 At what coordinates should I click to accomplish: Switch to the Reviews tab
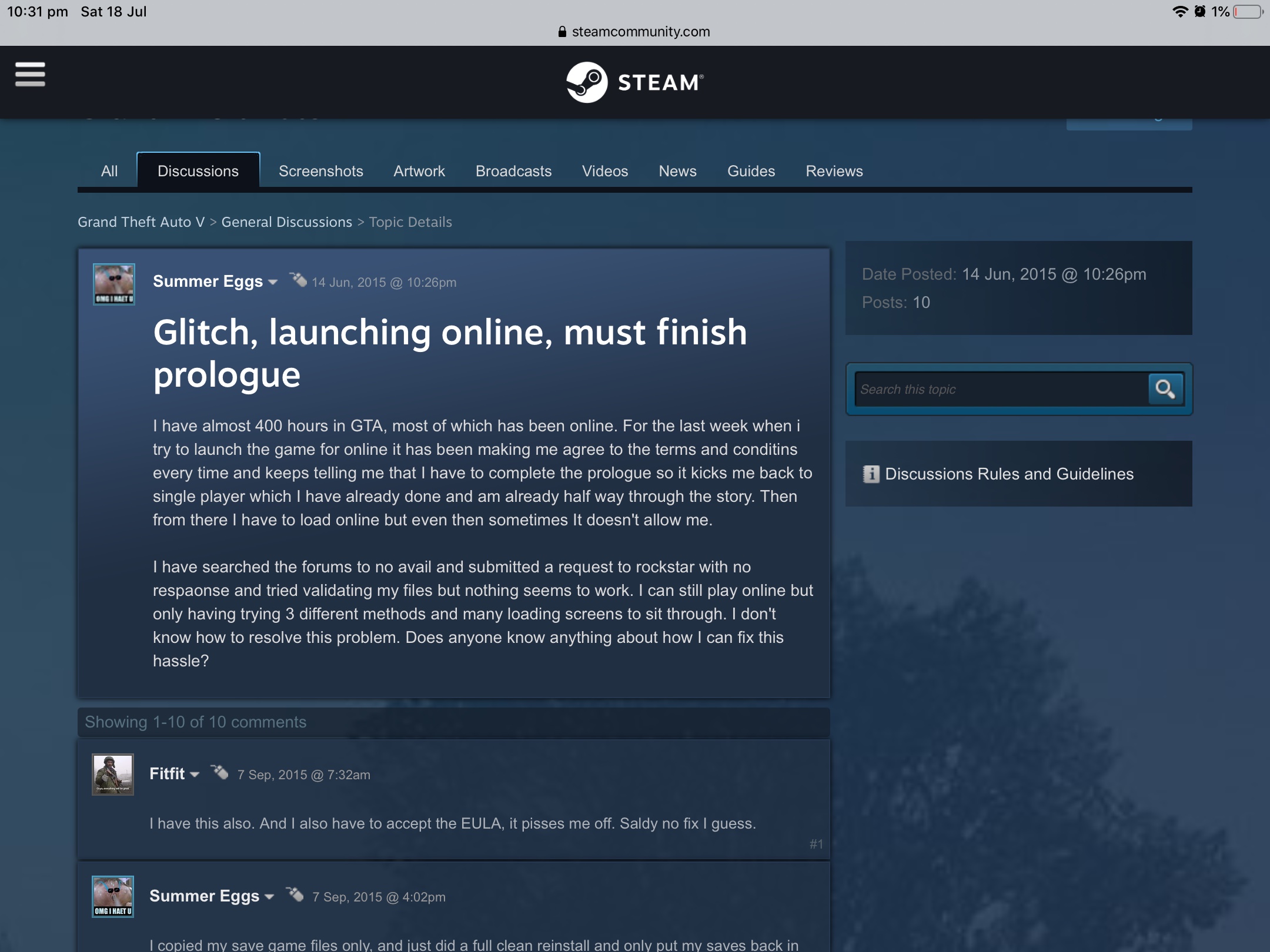(x=834, y=171)
